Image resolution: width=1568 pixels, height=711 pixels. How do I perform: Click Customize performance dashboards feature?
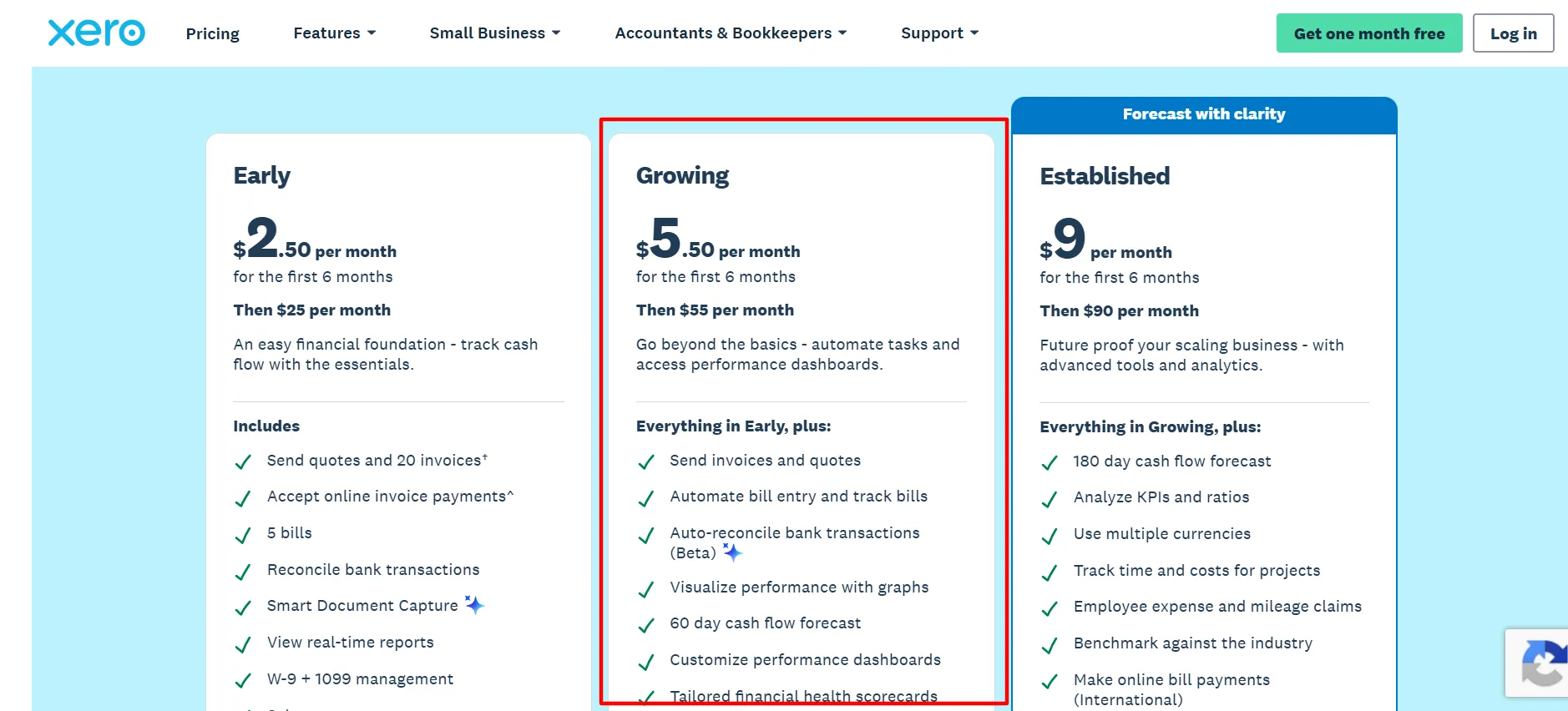coord(805,660)
